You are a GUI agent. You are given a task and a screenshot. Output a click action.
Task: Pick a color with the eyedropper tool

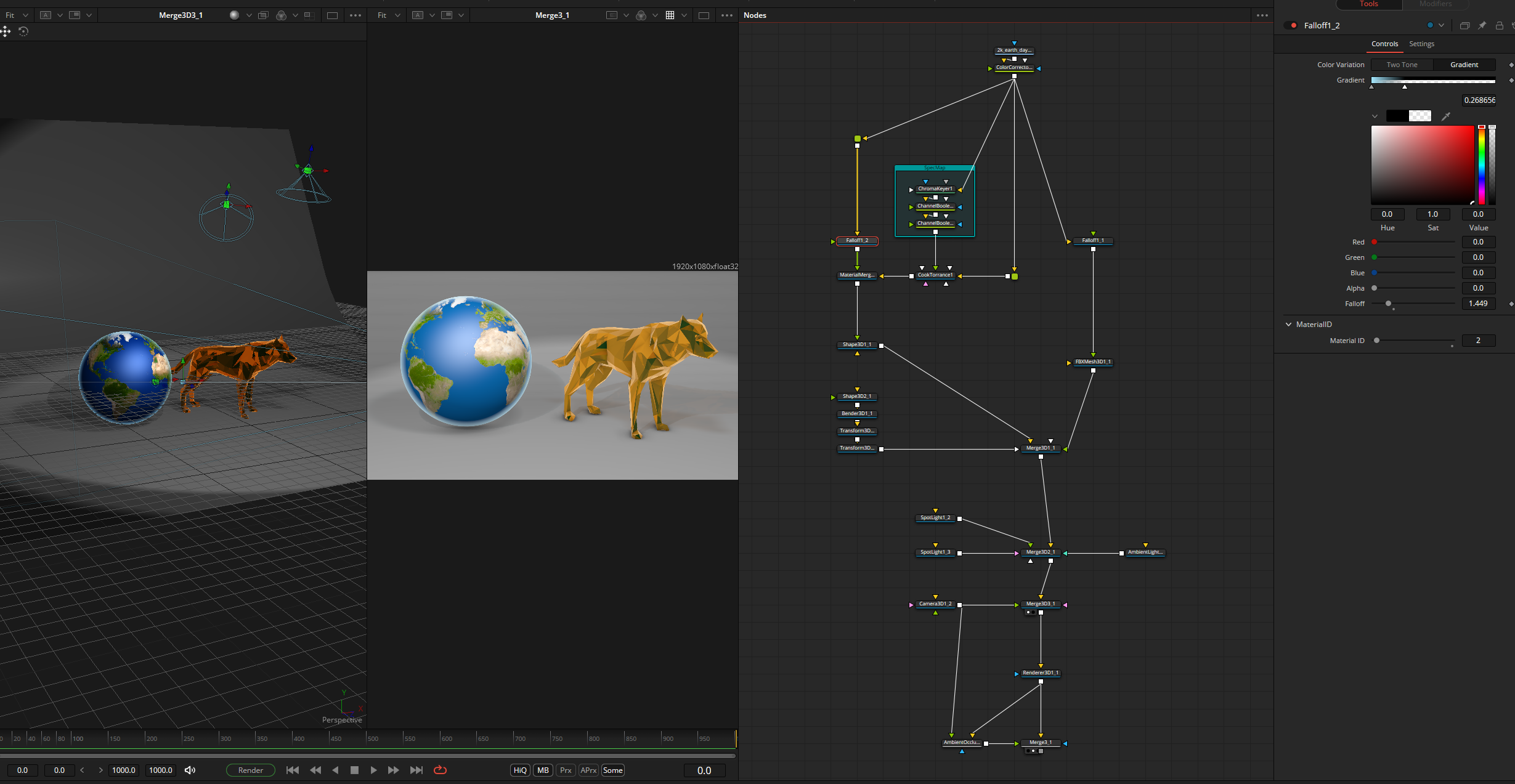1446,116
